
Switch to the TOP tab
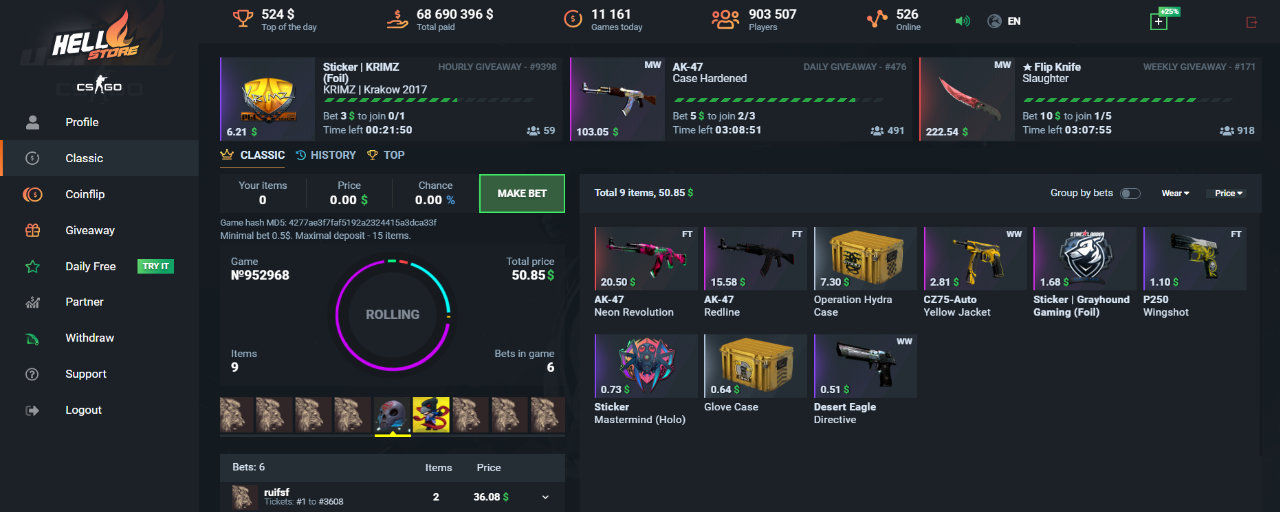(386, 155)
